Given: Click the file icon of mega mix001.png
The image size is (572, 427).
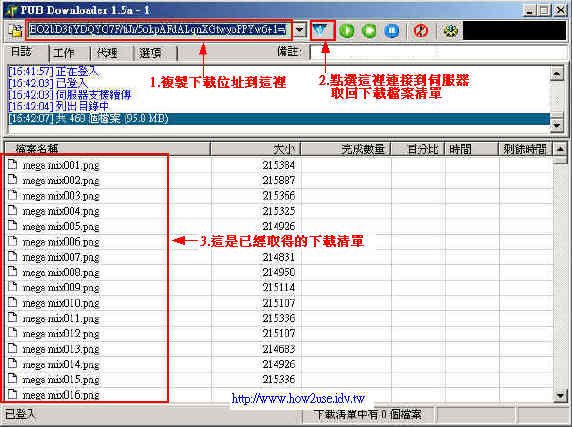Looking at the screenshot, I should click(x=13, y=165).
